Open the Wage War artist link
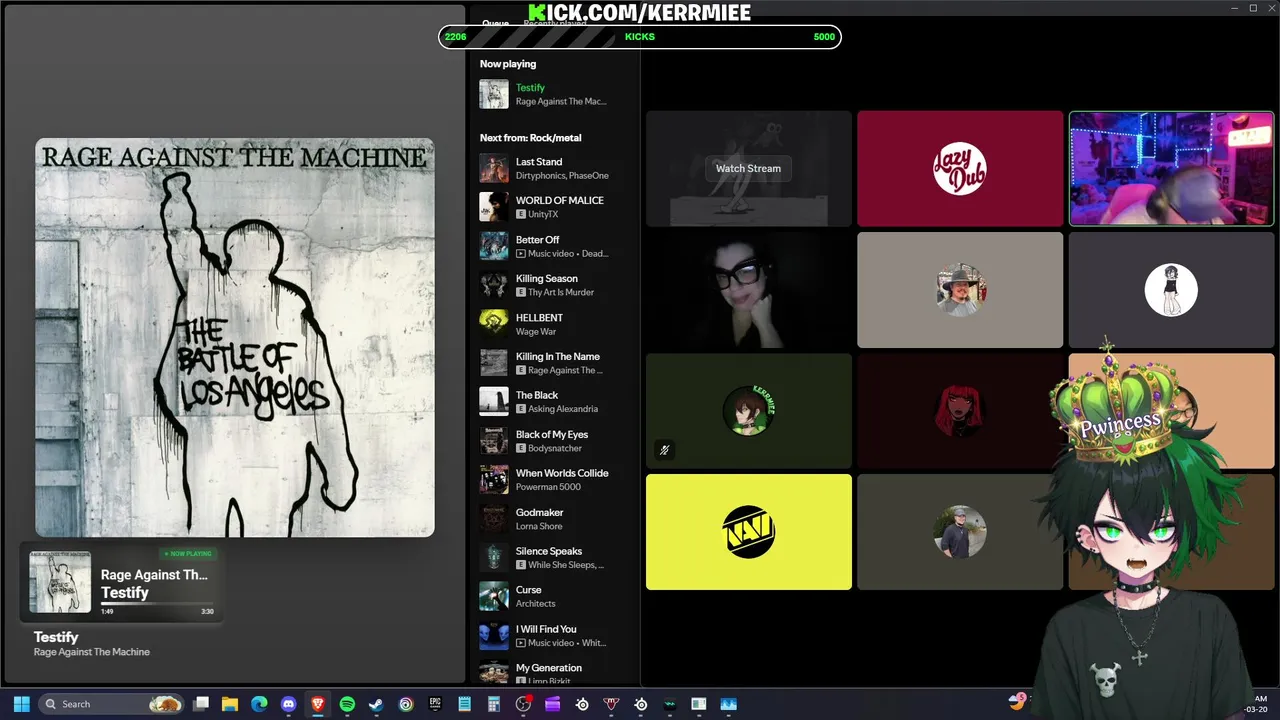 point(536,331)
